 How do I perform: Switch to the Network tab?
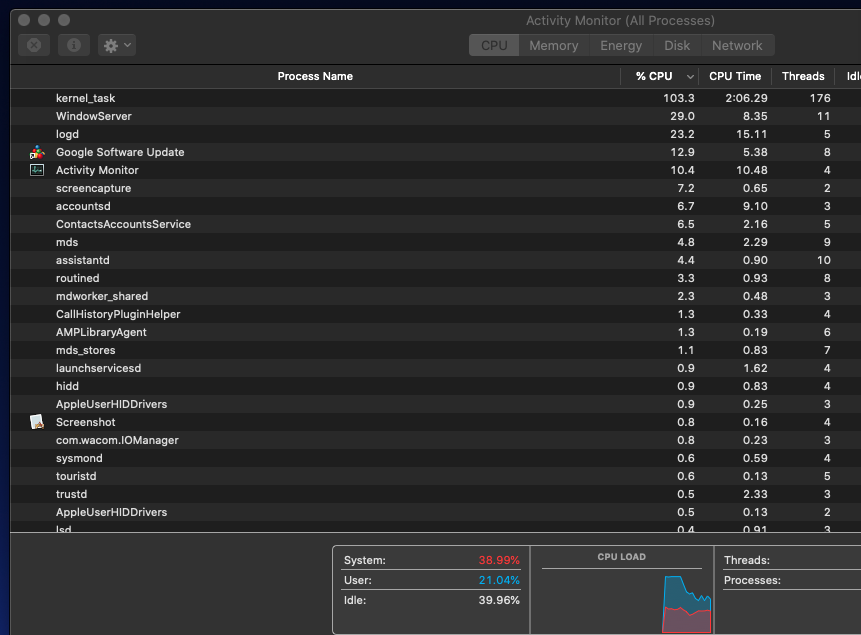click(x=737, y=46)
